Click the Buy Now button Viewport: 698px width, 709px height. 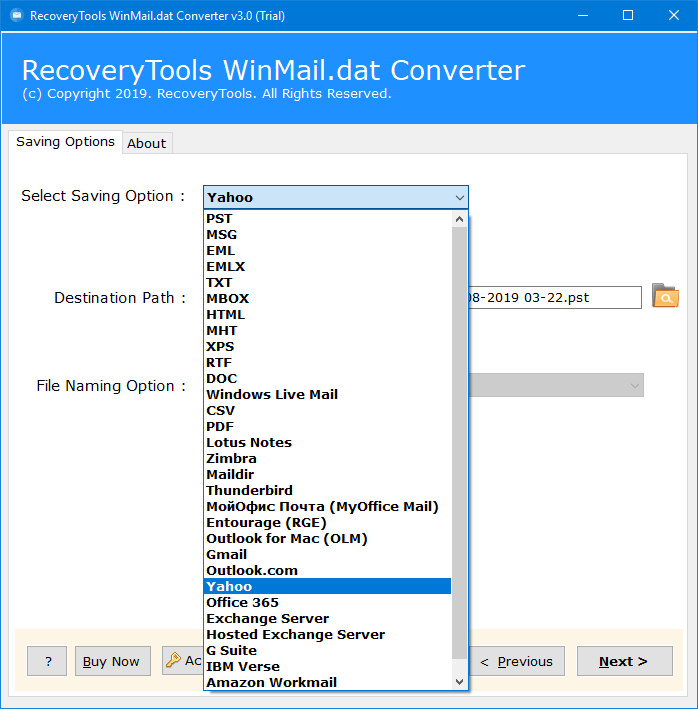(113, 661)
